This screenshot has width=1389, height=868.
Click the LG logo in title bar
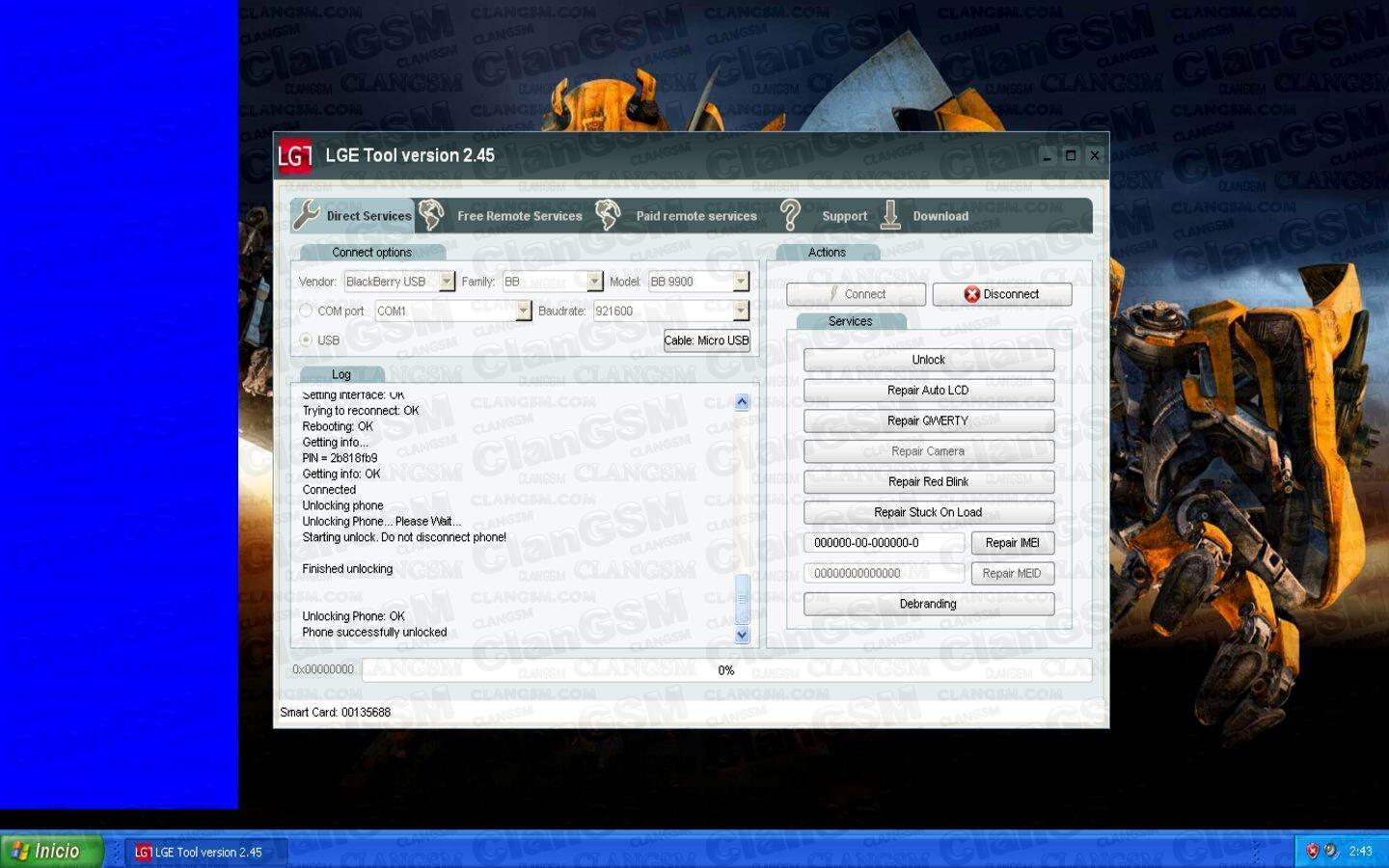pos(295,155)
